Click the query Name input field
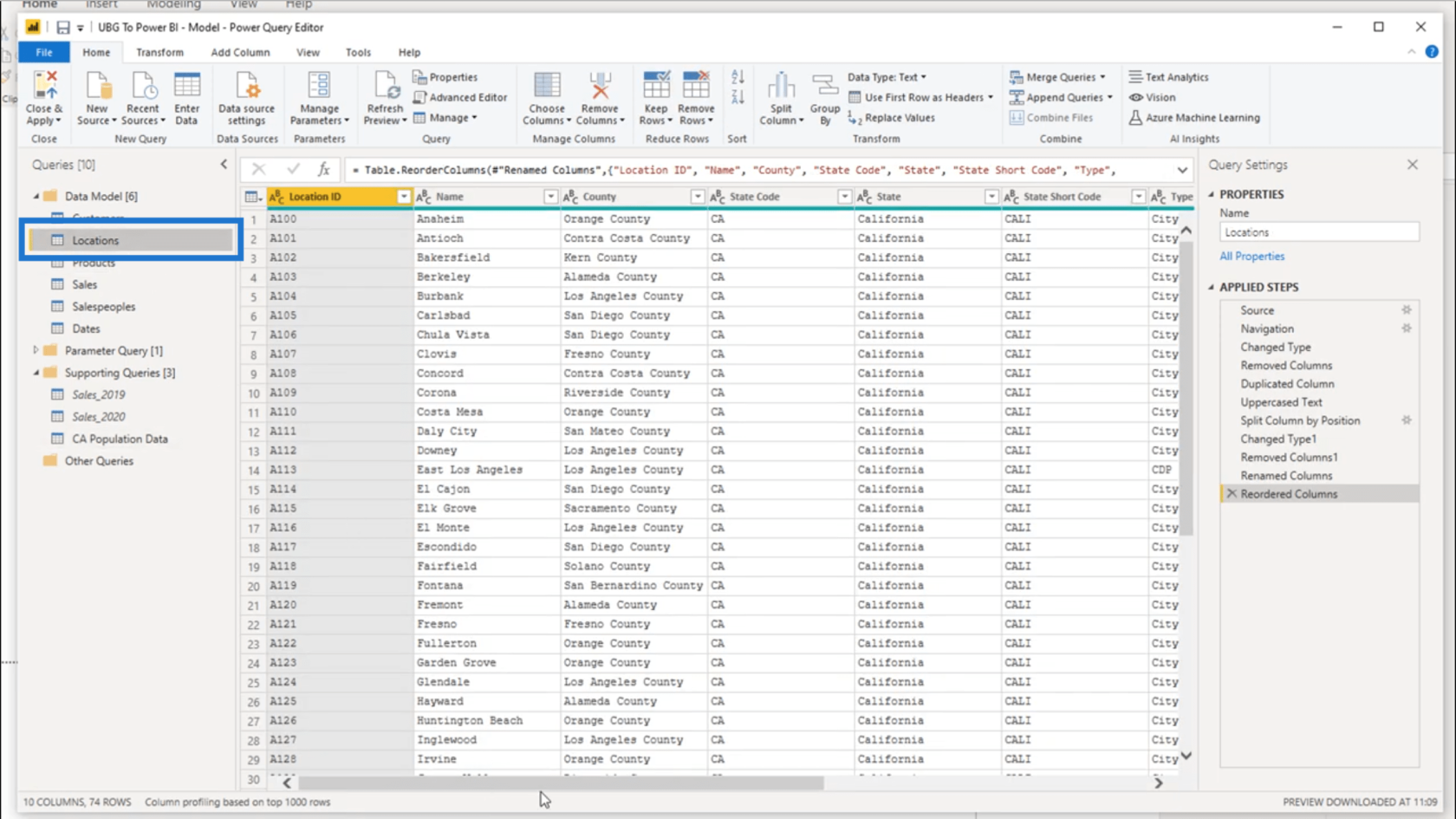Viewport: 1456px width, 819px height. [1319, 232]
